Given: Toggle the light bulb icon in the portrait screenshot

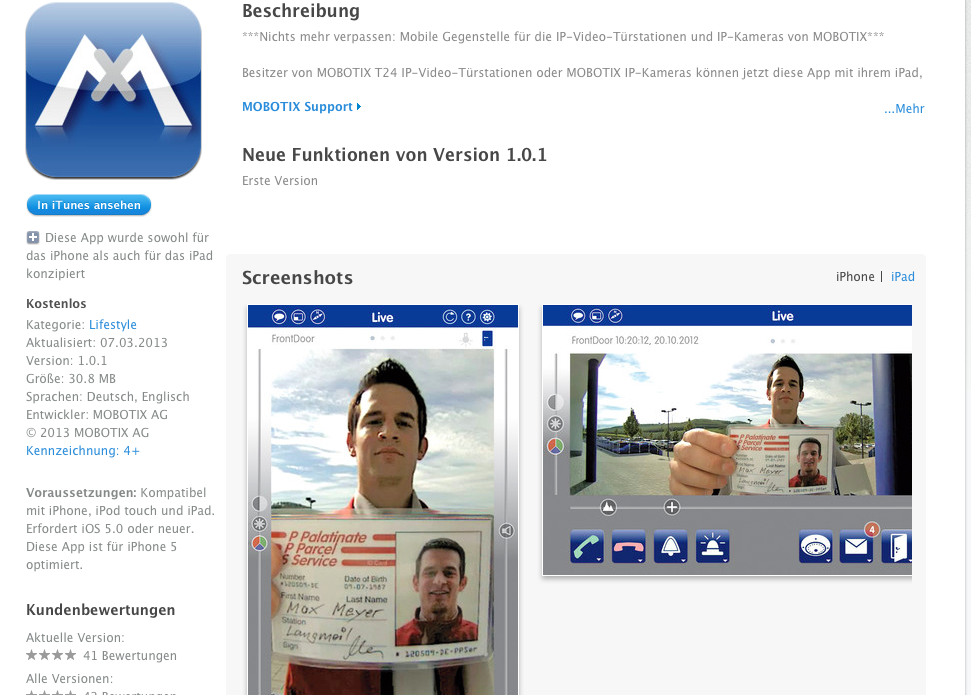Looking at the screenshot, I should point(466,338).
